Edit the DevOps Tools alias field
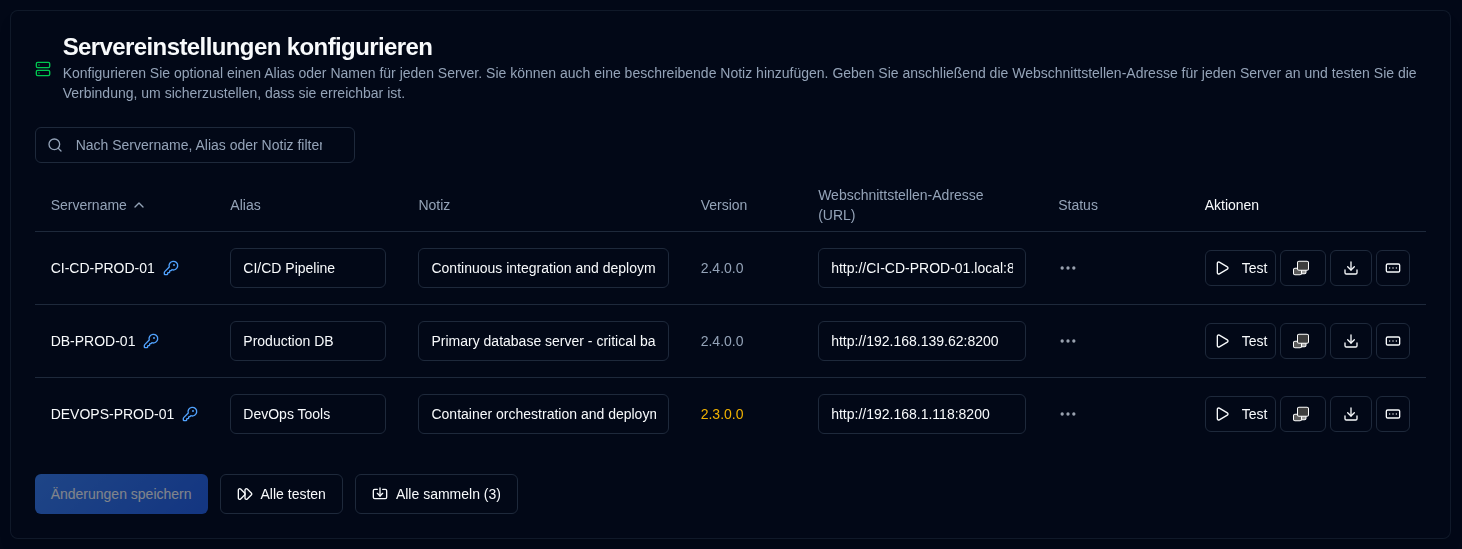1462x549 pixels. tap(308, 414)
